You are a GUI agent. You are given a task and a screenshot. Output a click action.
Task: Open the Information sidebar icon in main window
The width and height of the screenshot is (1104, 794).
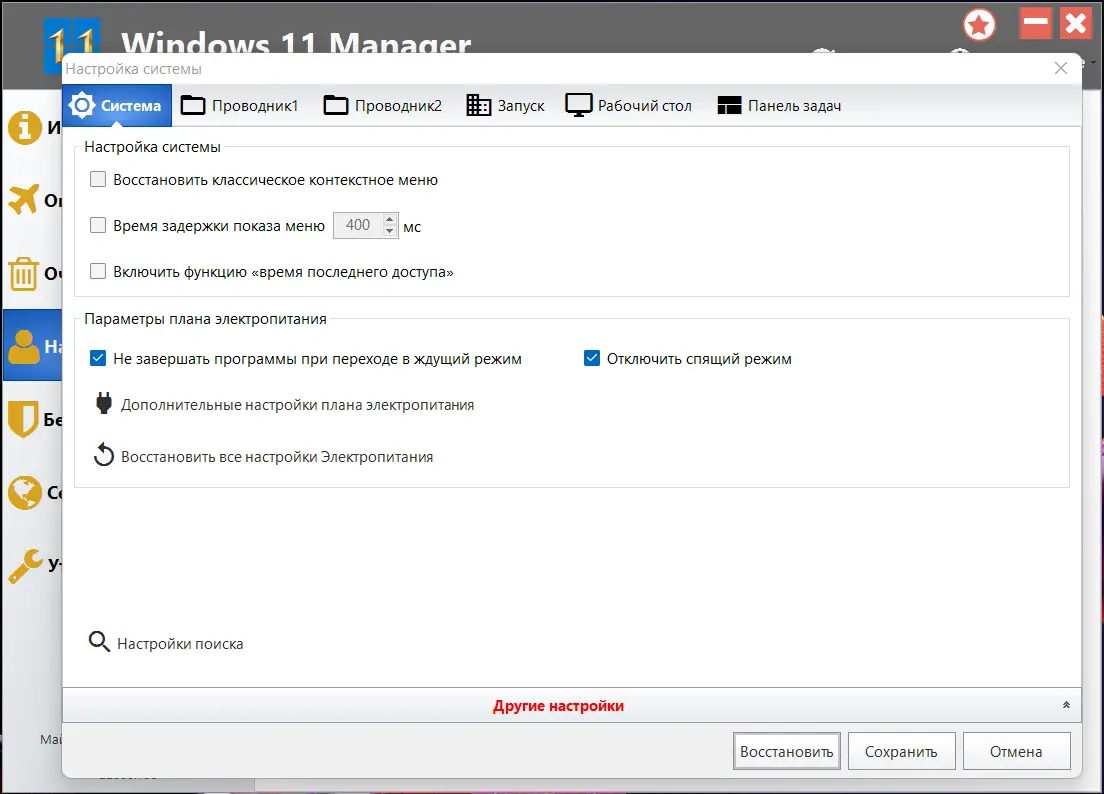25,128
